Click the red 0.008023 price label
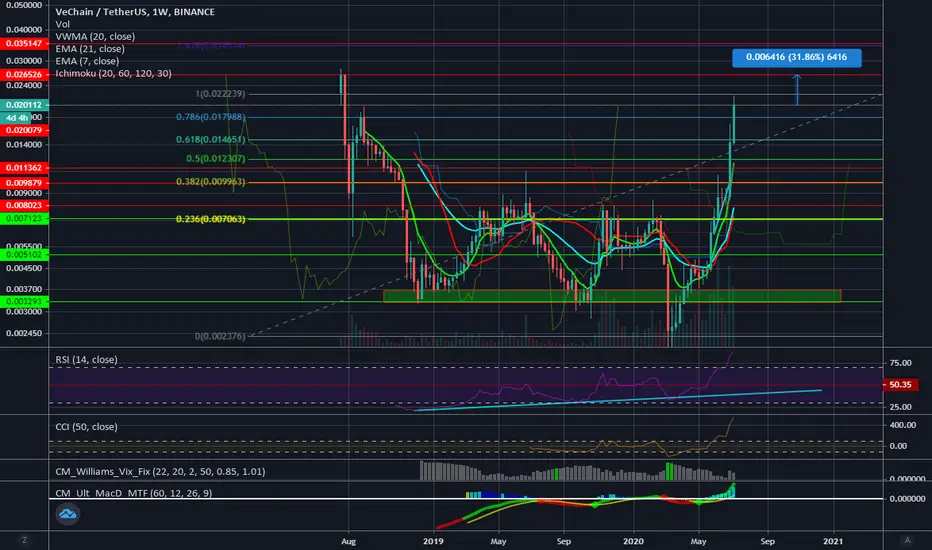The width and height of the screenshot is (932, 550). [x=24, y=205]
